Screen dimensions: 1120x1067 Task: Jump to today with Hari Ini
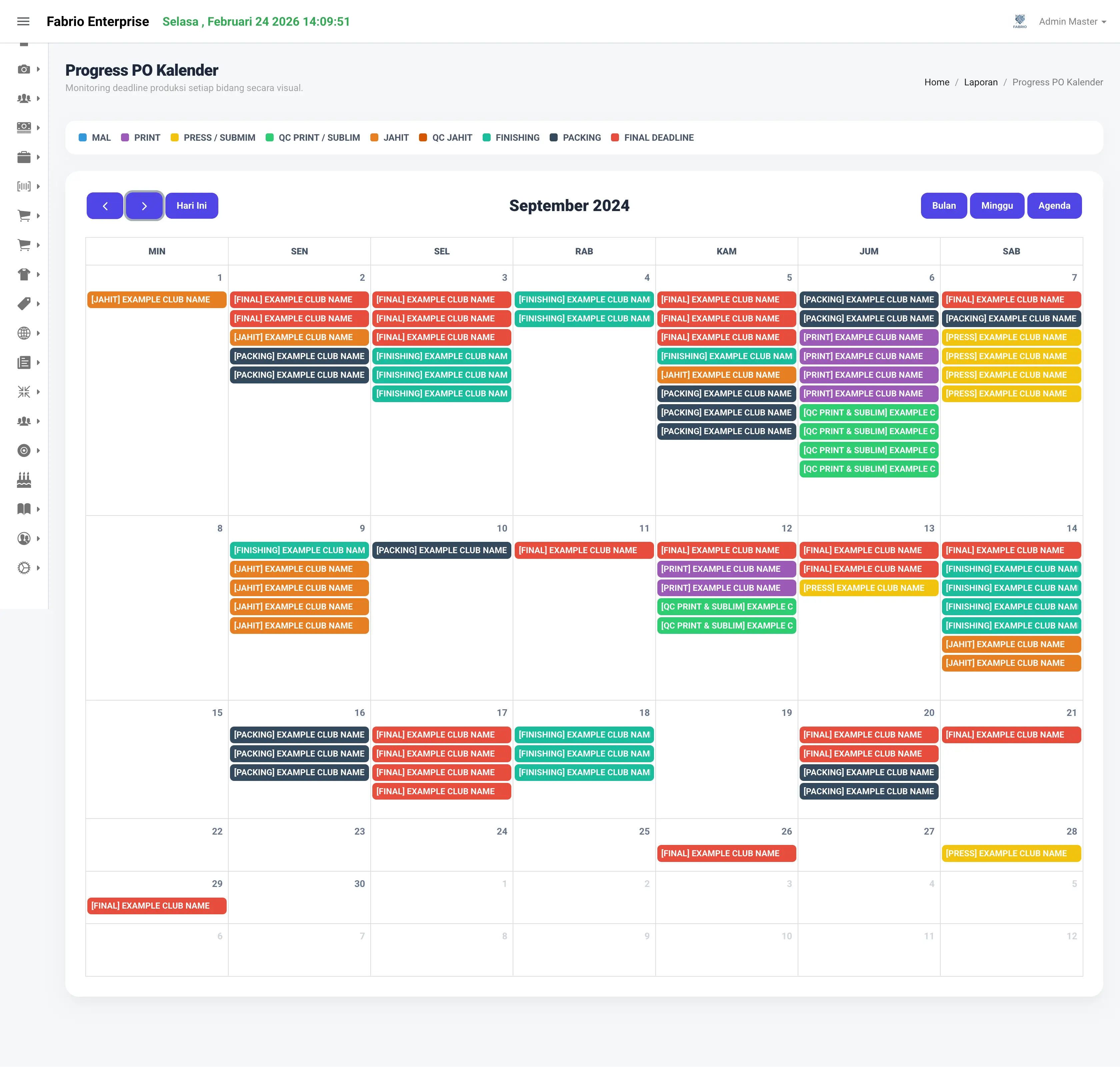pos(192,206)
